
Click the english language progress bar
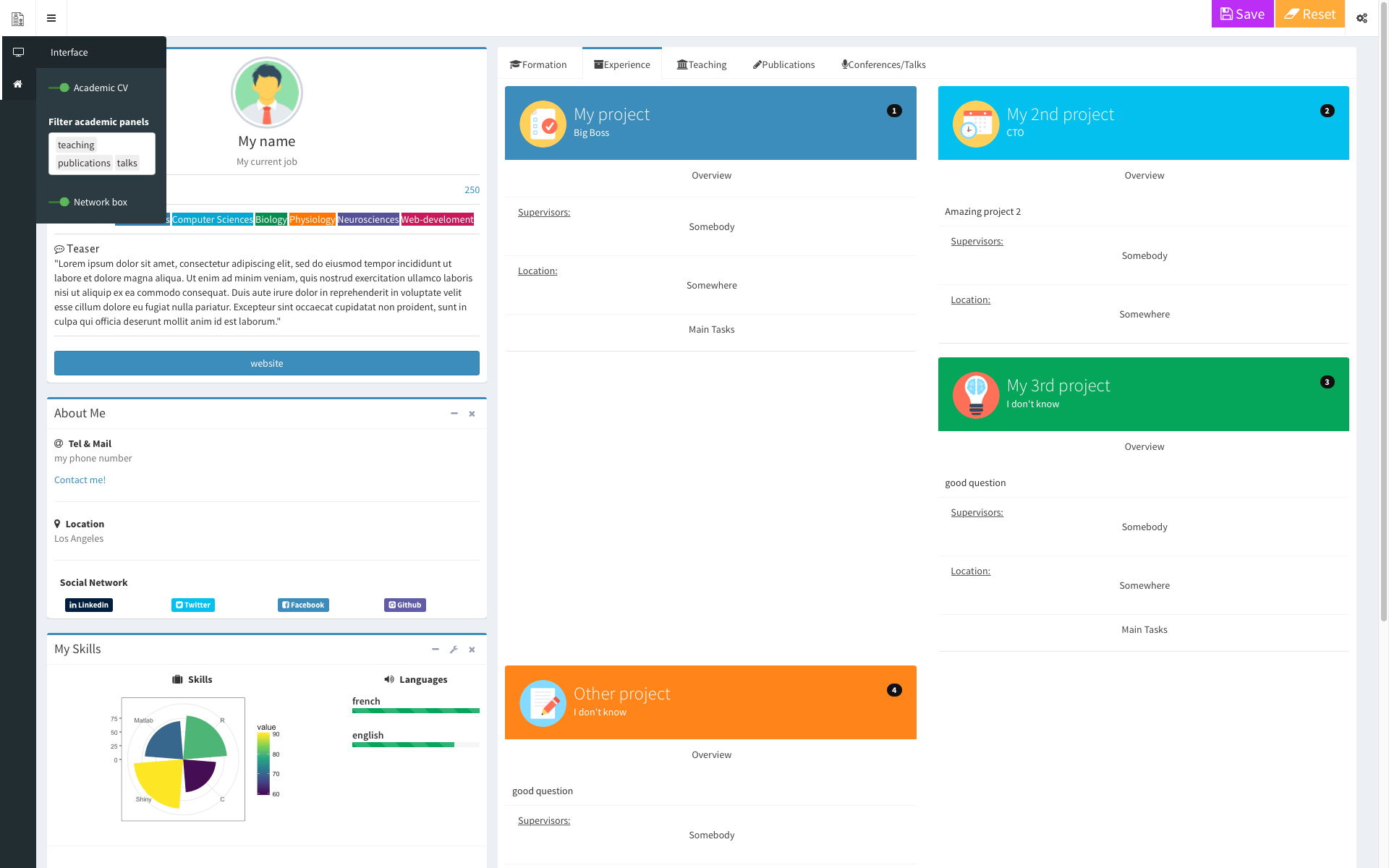[x=416, y=744]
